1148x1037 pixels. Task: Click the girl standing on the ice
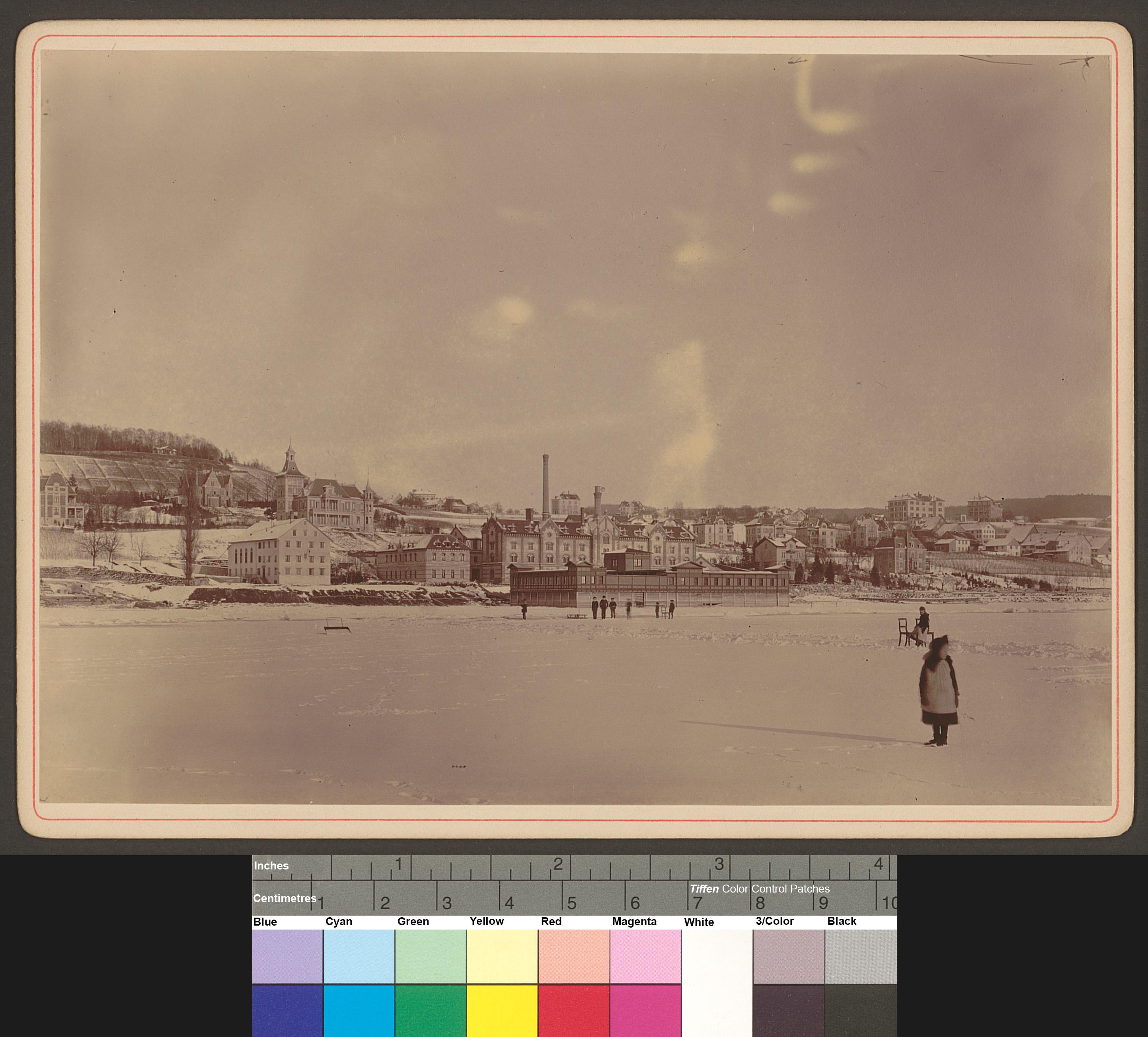coord(939,691)
